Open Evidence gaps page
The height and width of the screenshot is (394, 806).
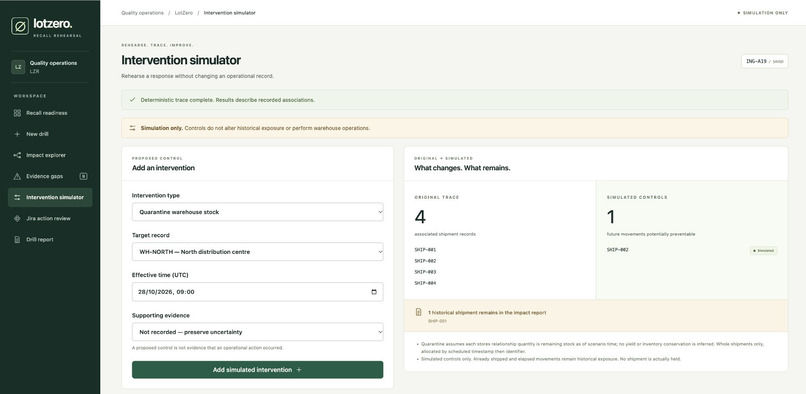50,176
